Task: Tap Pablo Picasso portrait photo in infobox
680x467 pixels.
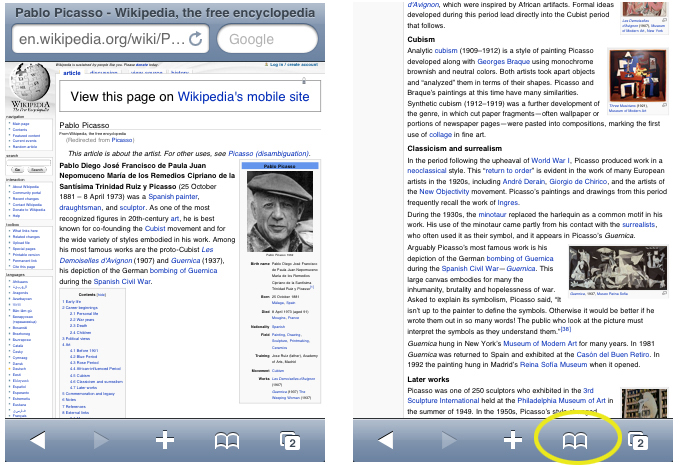Action: tap(280, 211)
